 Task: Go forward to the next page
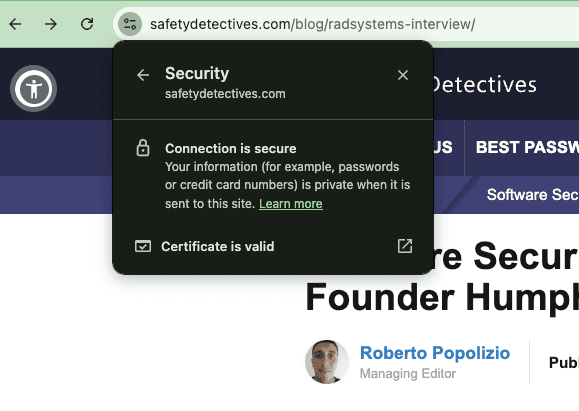coord(51,24)
